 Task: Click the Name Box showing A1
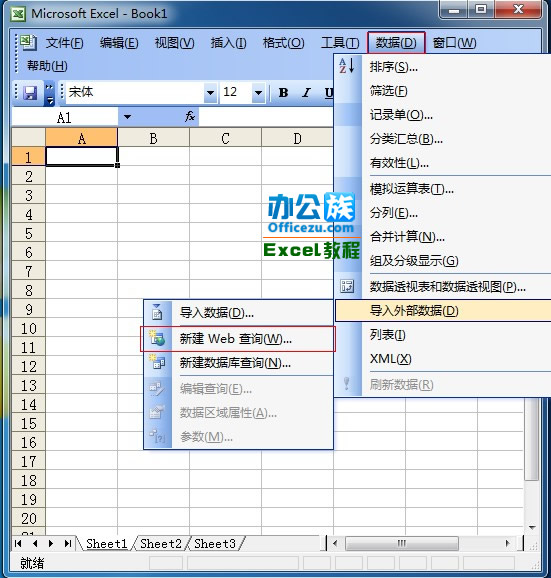(65, 117)
